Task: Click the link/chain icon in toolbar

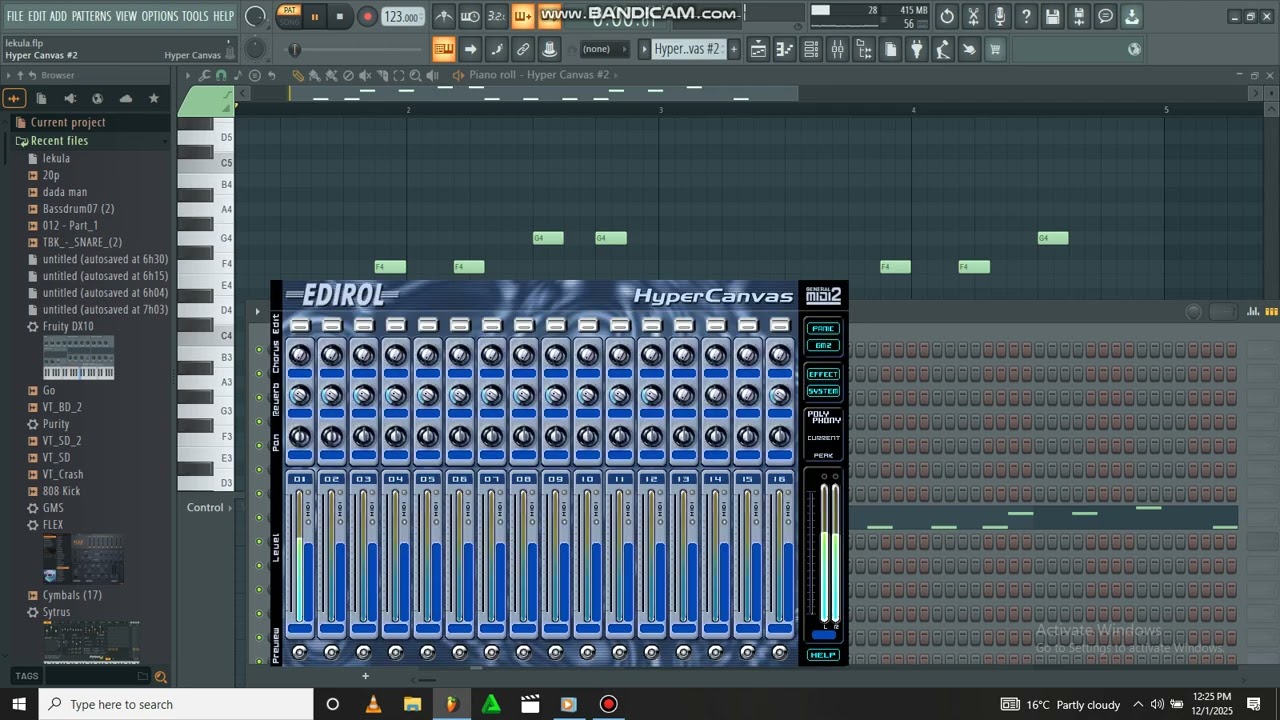Action: tap(523, 49)
